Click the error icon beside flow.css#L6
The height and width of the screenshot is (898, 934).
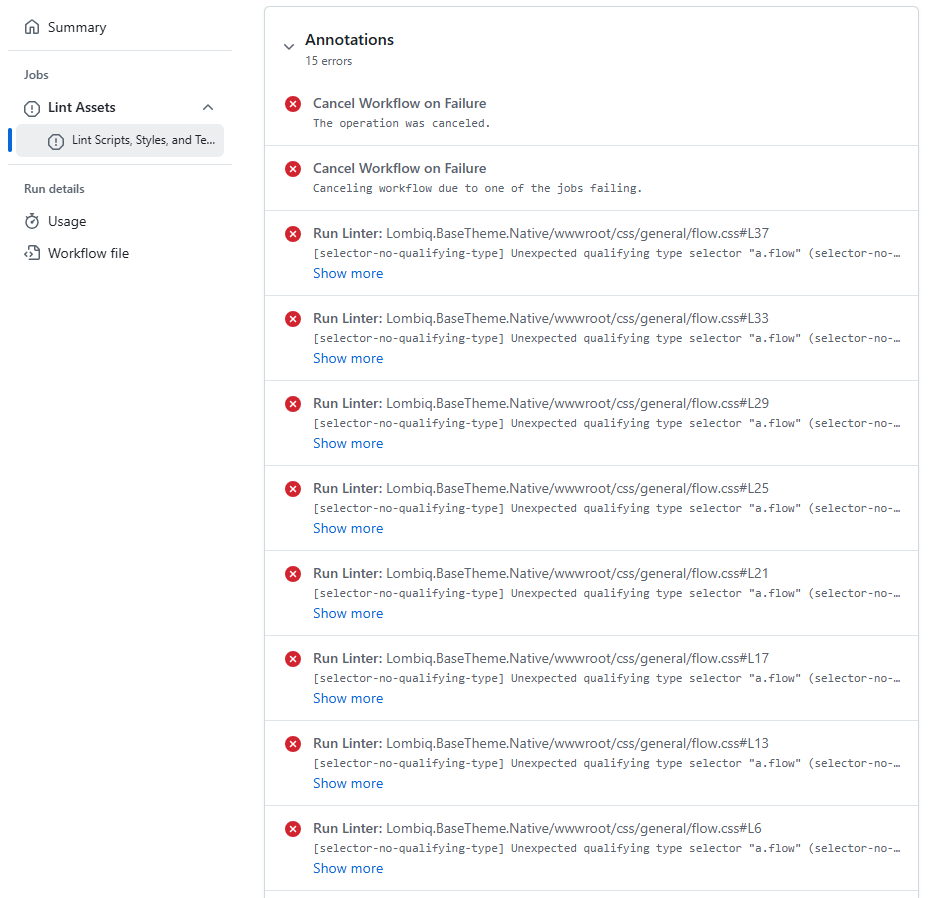[292, 828]
